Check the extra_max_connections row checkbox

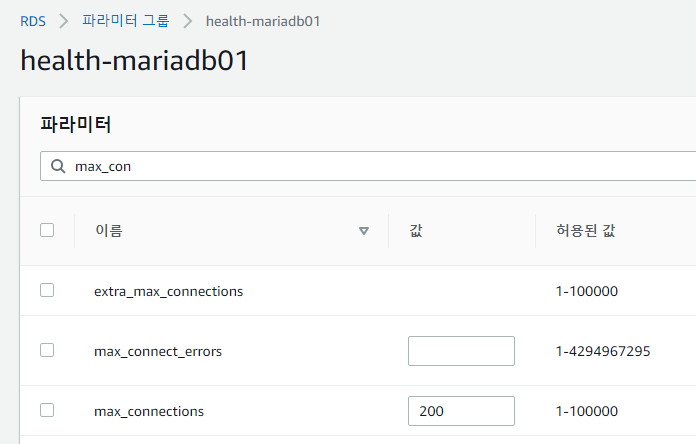click(x=47, y=290)
